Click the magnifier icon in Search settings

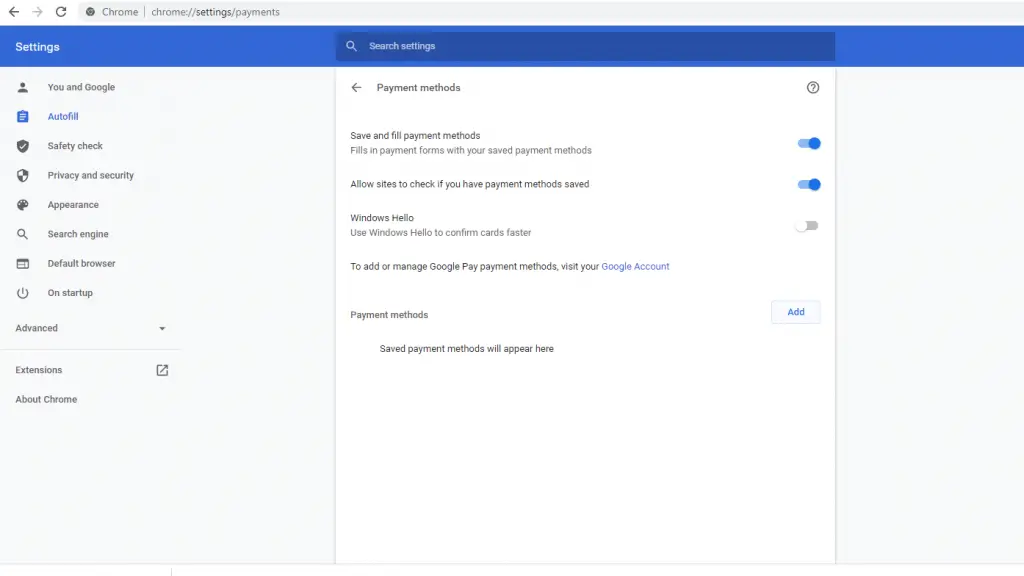point(351,46)
